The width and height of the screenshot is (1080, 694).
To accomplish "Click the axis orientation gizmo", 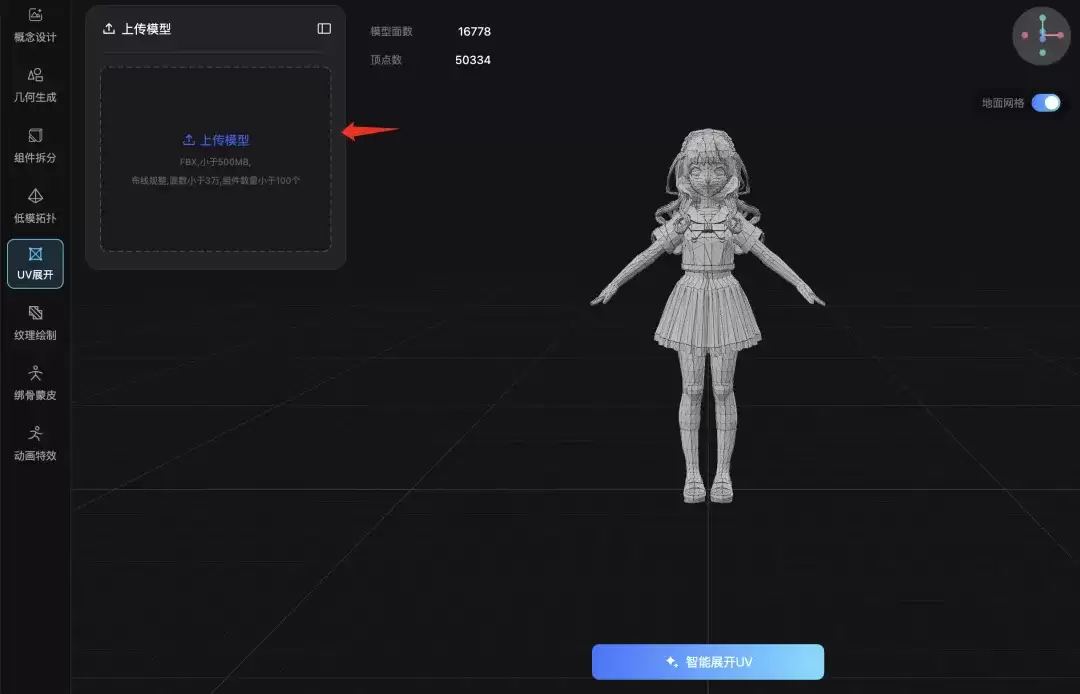I will (1041, 36).
